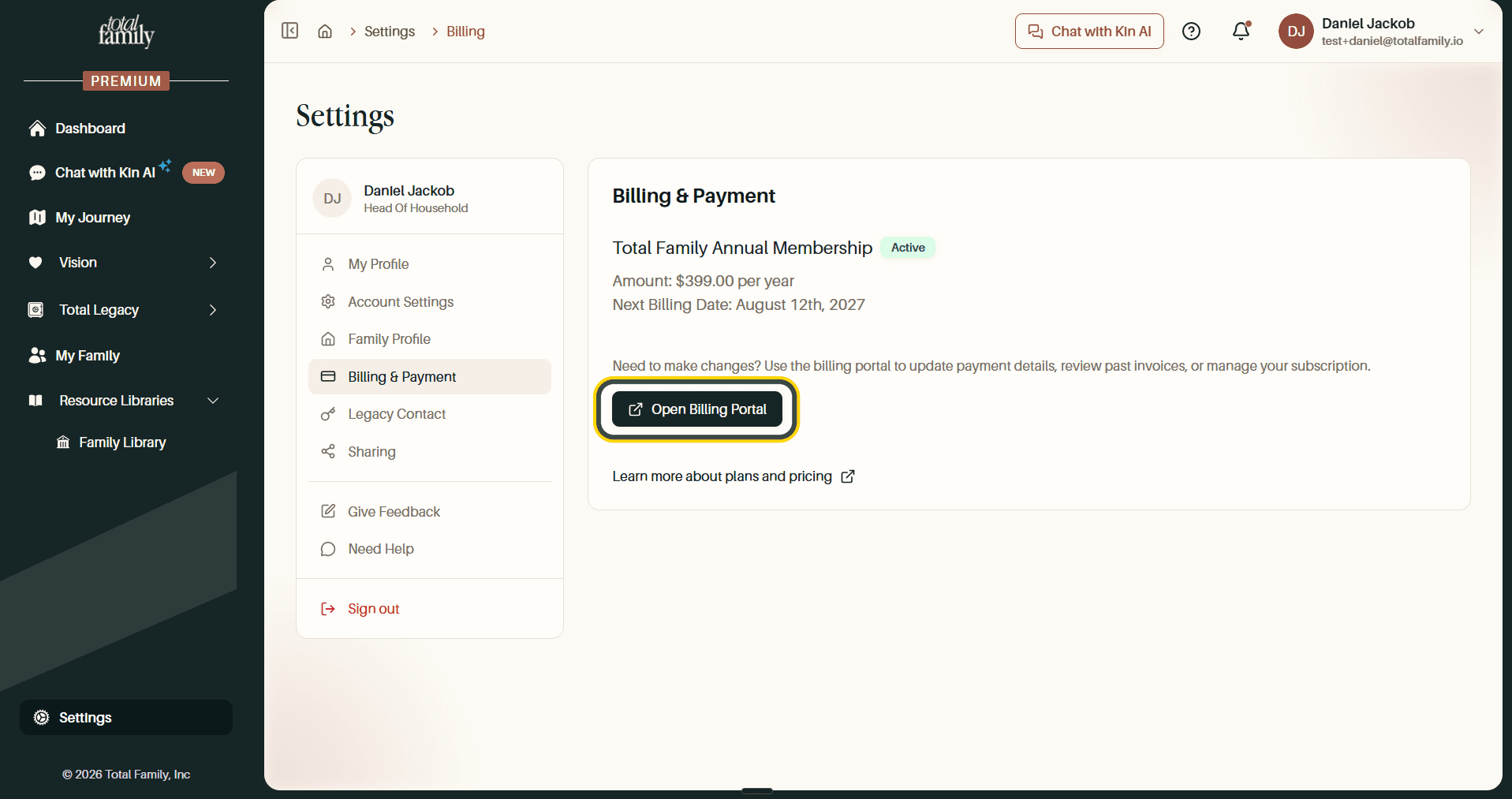1512x799 pixels.
Task: Click the email test+daniel@totalfamily.io
Action: 1392,41
